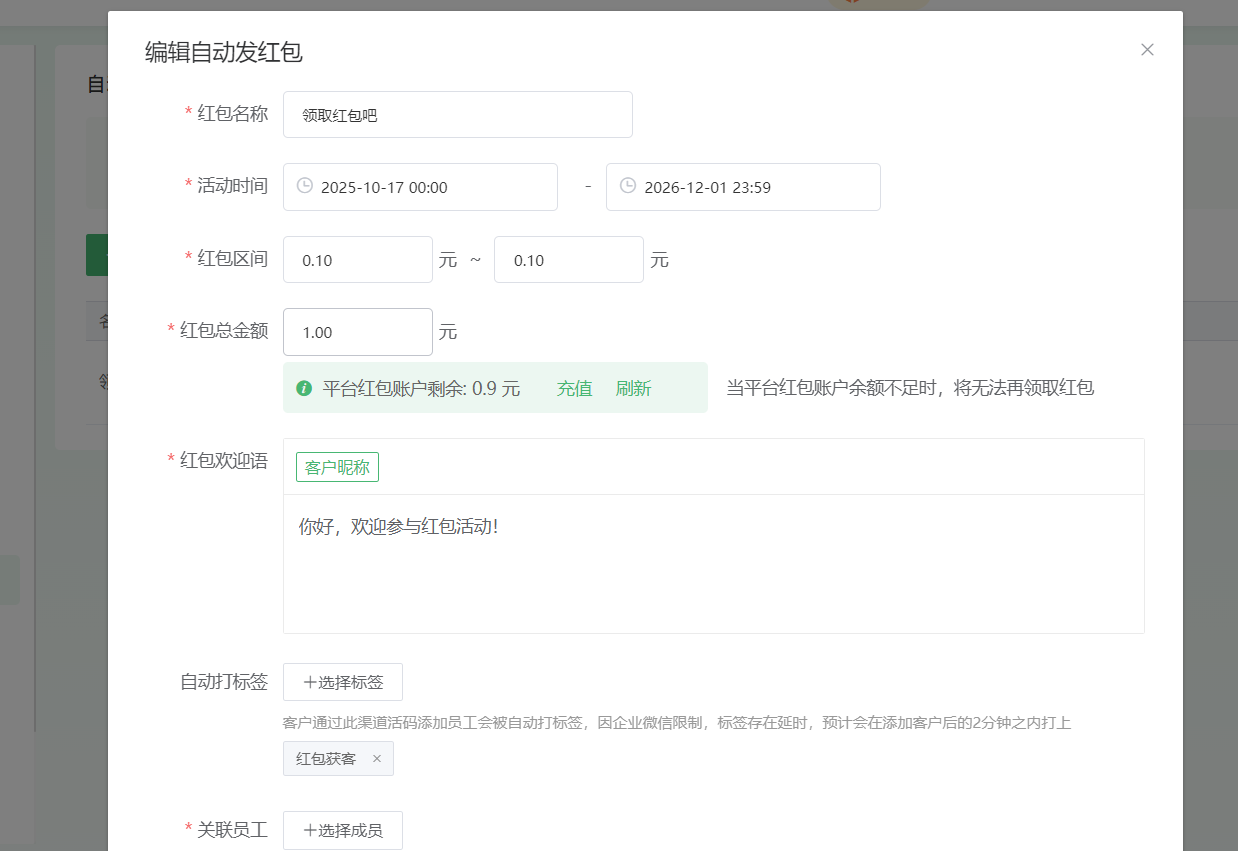
Task: Click the 编辑自动发红包 dialog title
Action: (224, 53)
